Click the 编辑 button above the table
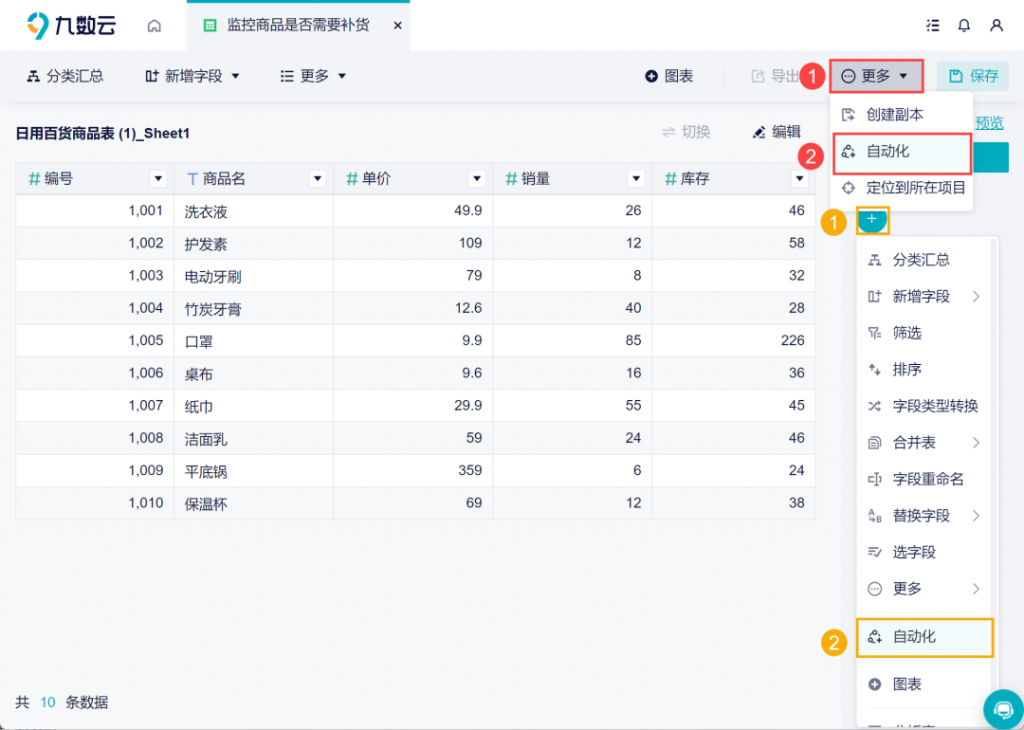The image size is (1024, 730). point(776,132)
